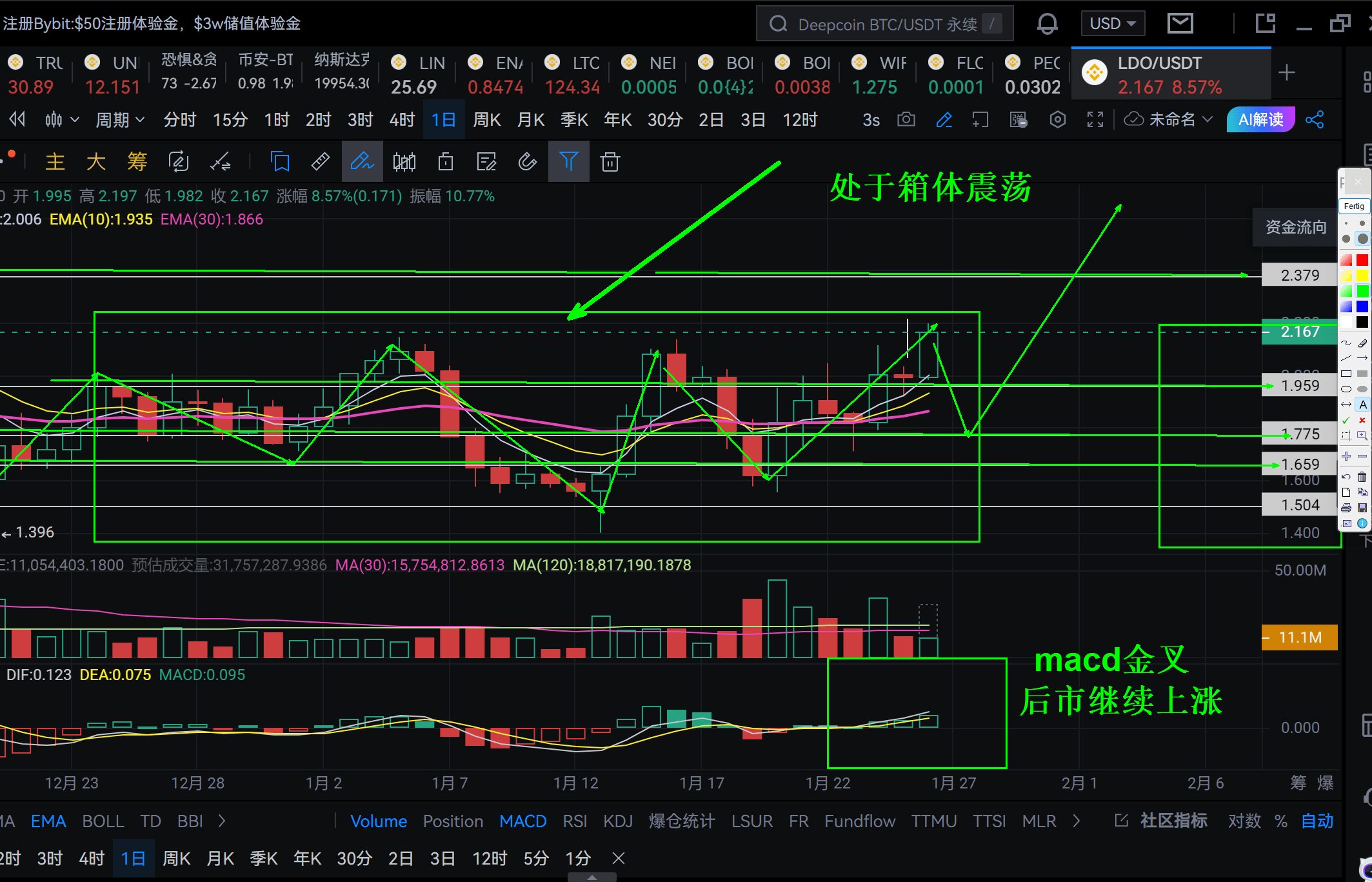The height and width of the screenshot is (882, 1372).
Task: Select the RSI indicator
Action: 575,821
